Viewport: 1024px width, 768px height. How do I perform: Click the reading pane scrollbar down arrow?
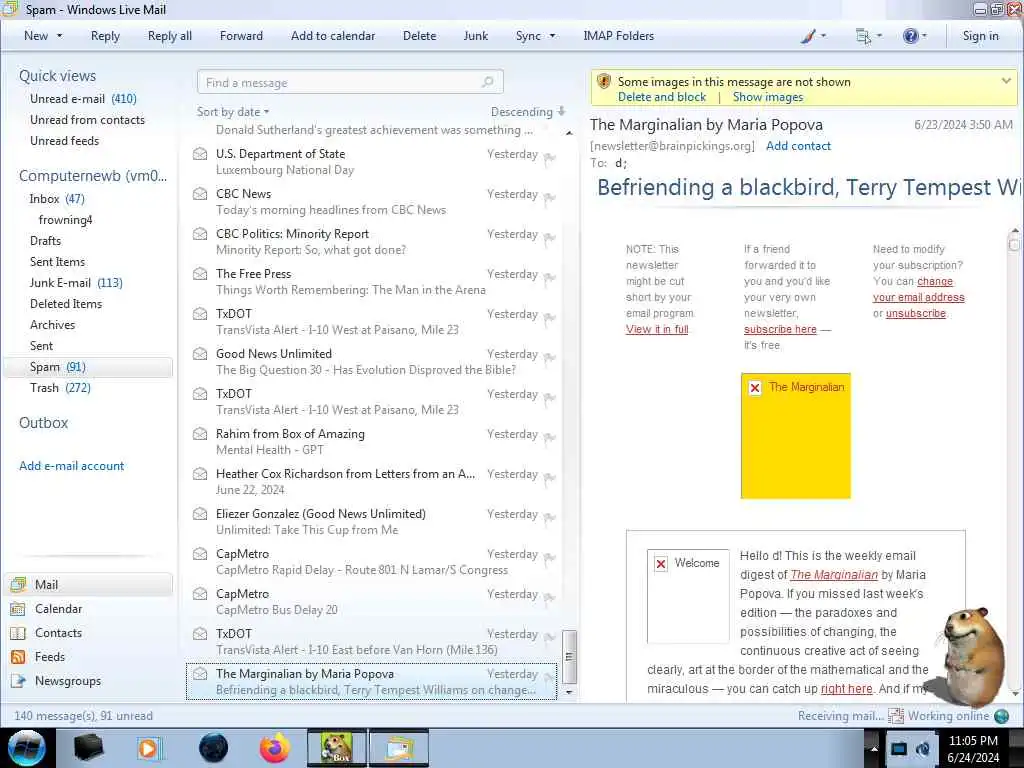1014,692
